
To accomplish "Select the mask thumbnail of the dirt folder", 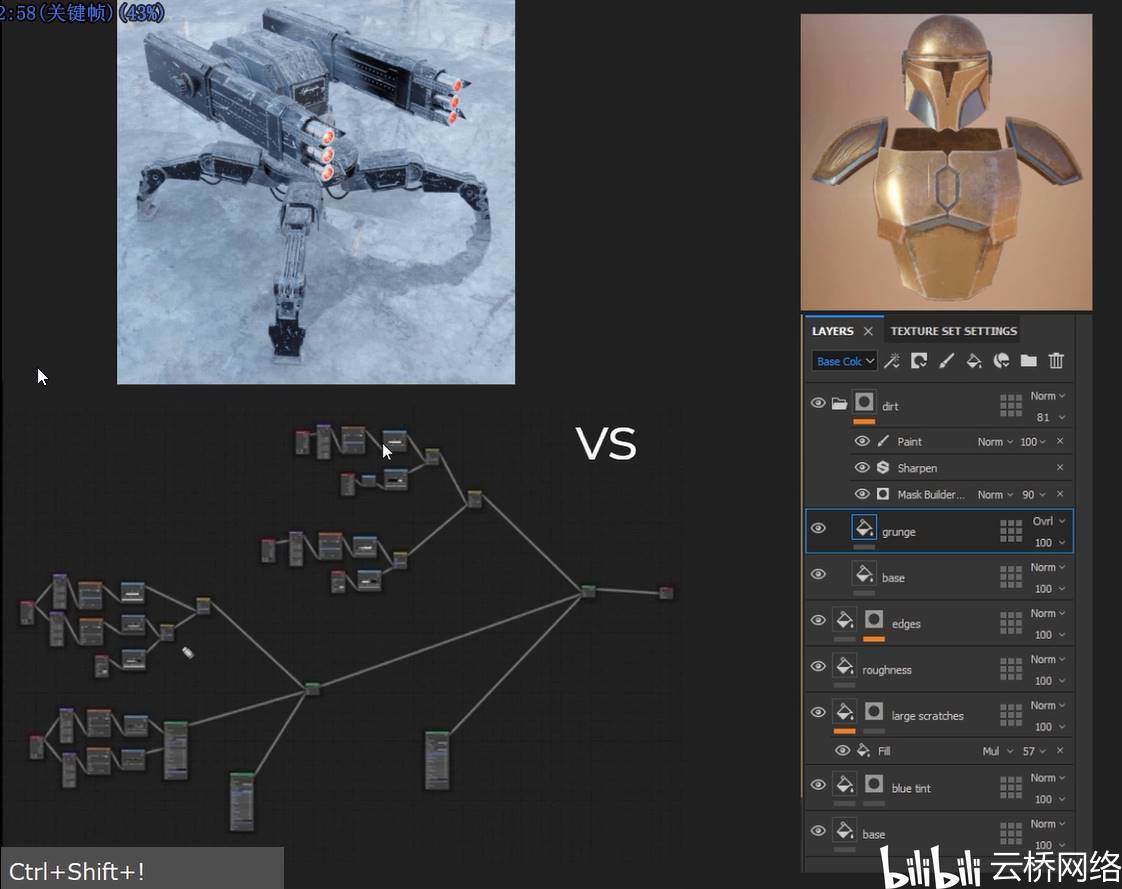I will pyautogui.click(x=864, y=402).
